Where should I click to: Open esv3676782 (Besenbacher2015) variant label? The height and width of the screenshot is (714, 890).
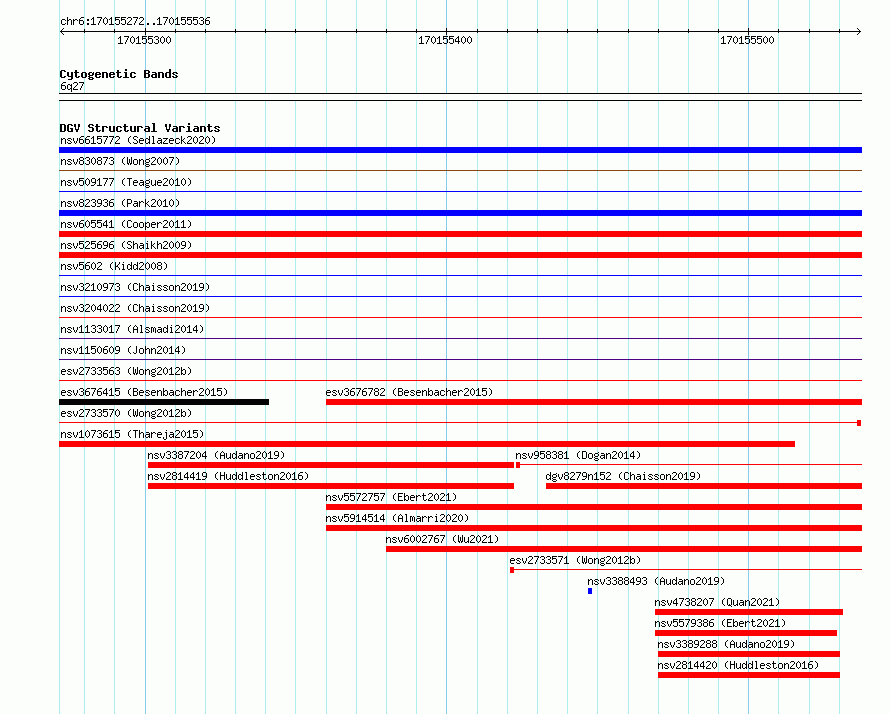point(409,392)
